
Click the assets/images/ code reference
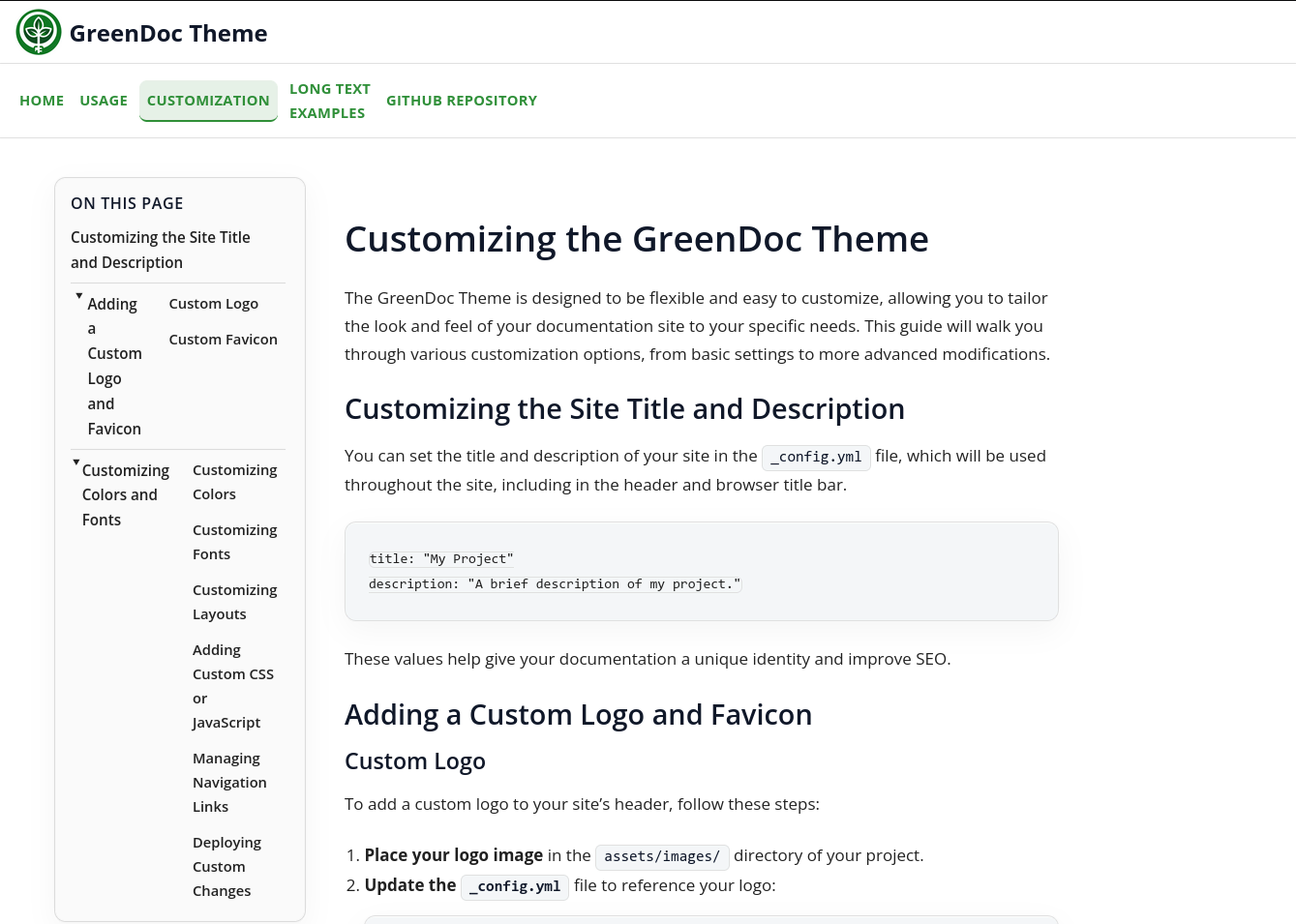(x=662, y=856)
